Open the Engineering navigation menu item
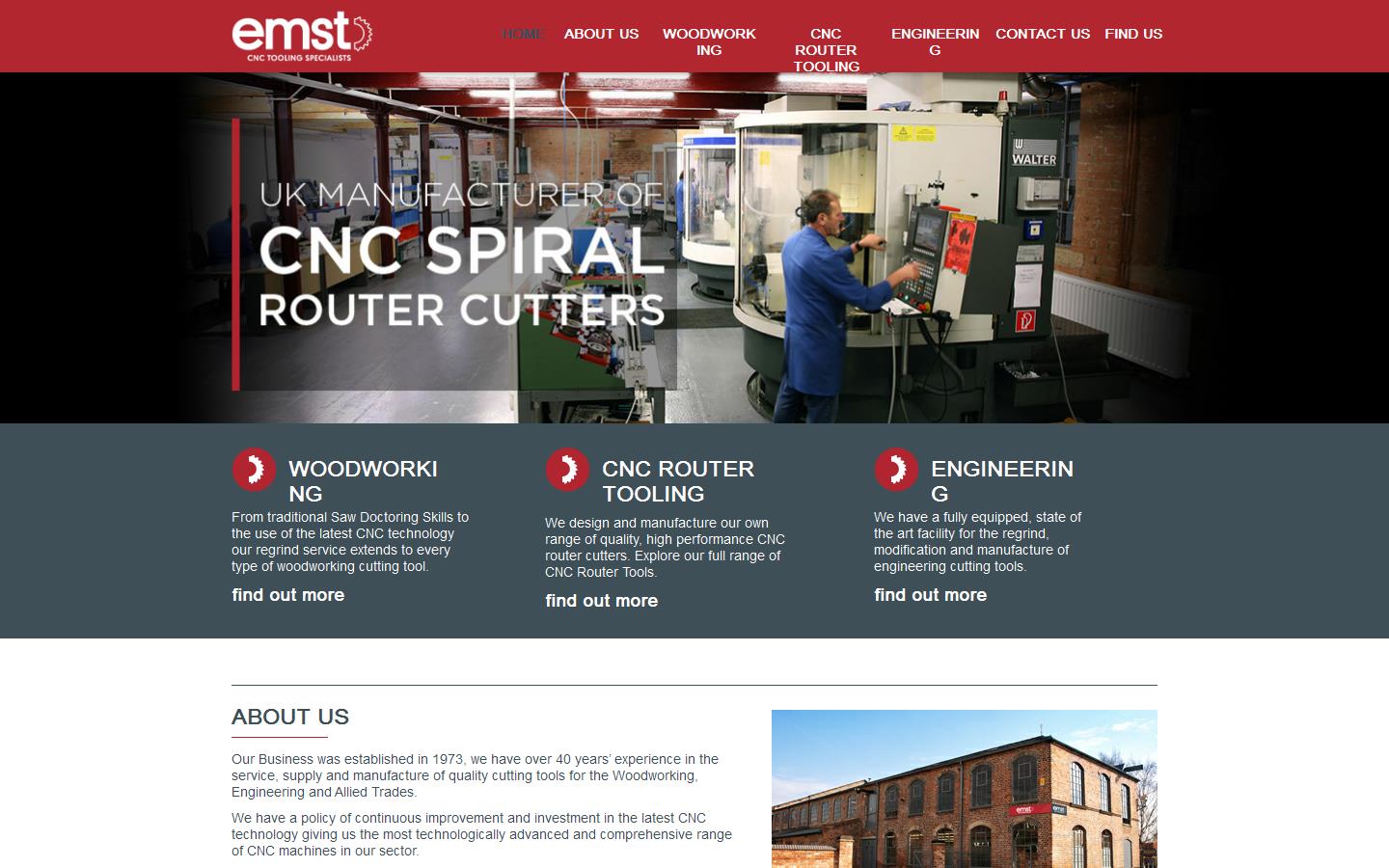The height and width of the screenshot is (868, 1389). point(935,41)
